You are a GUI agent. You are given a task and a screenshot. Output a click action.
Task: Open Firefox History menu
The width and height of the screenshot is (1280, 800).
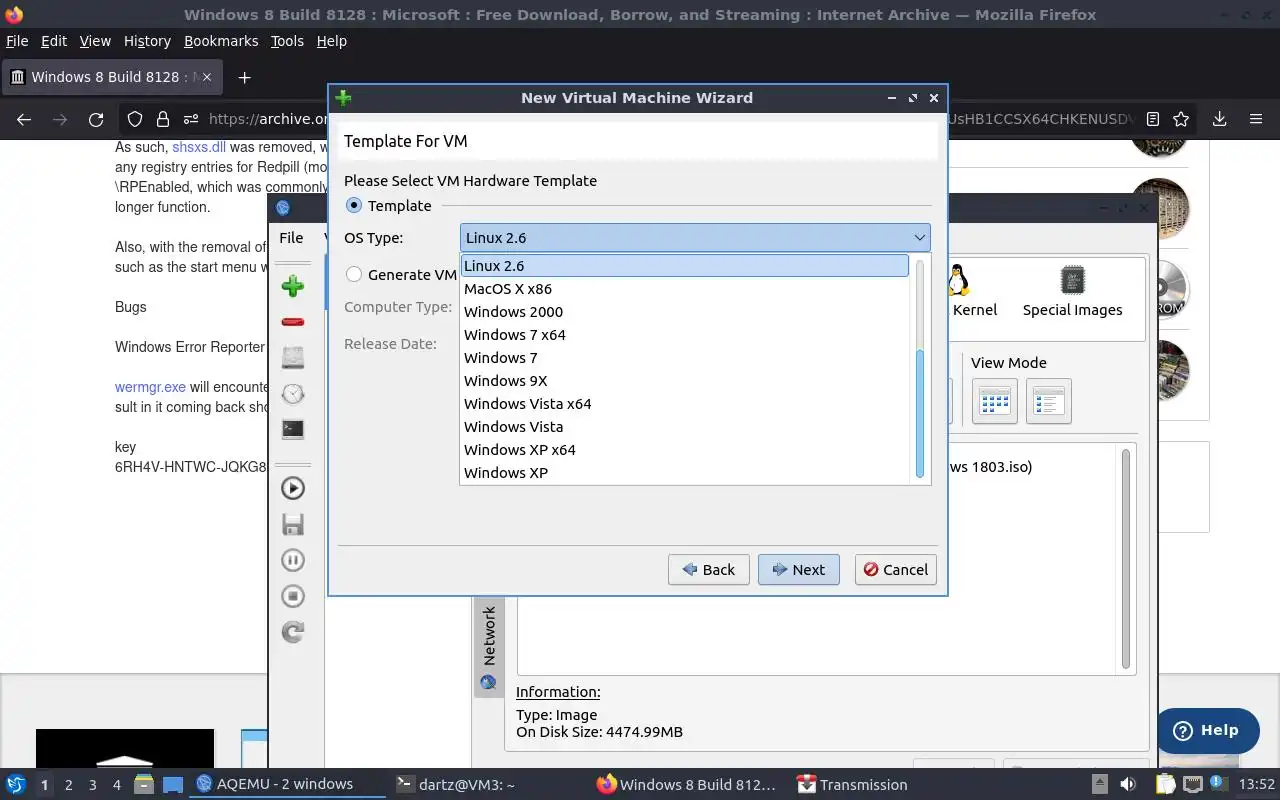pos(147,41)
